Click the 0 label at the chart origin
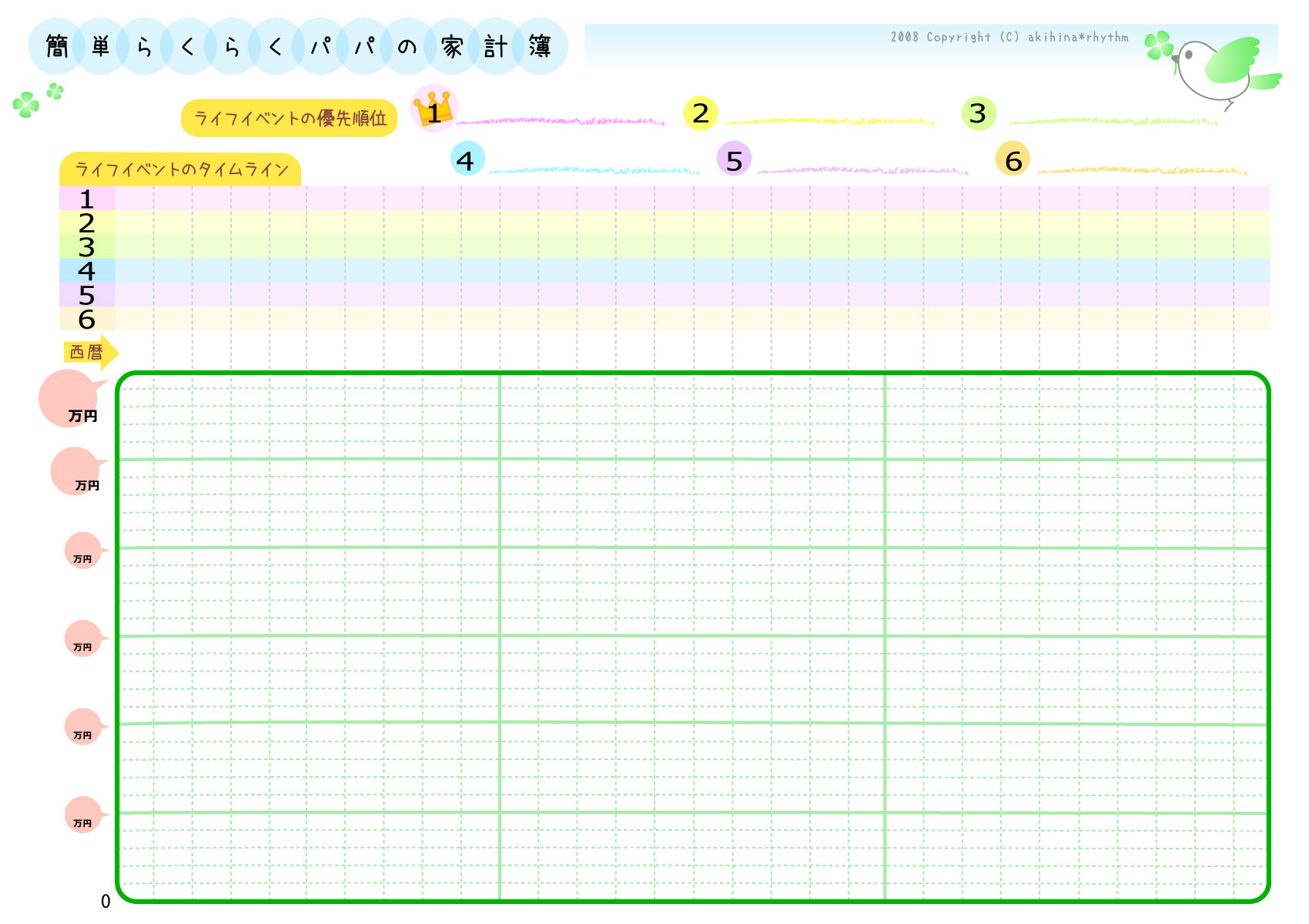Image resolution: width=1309 pixels, height=924 pixels. [x=105, y=901]
